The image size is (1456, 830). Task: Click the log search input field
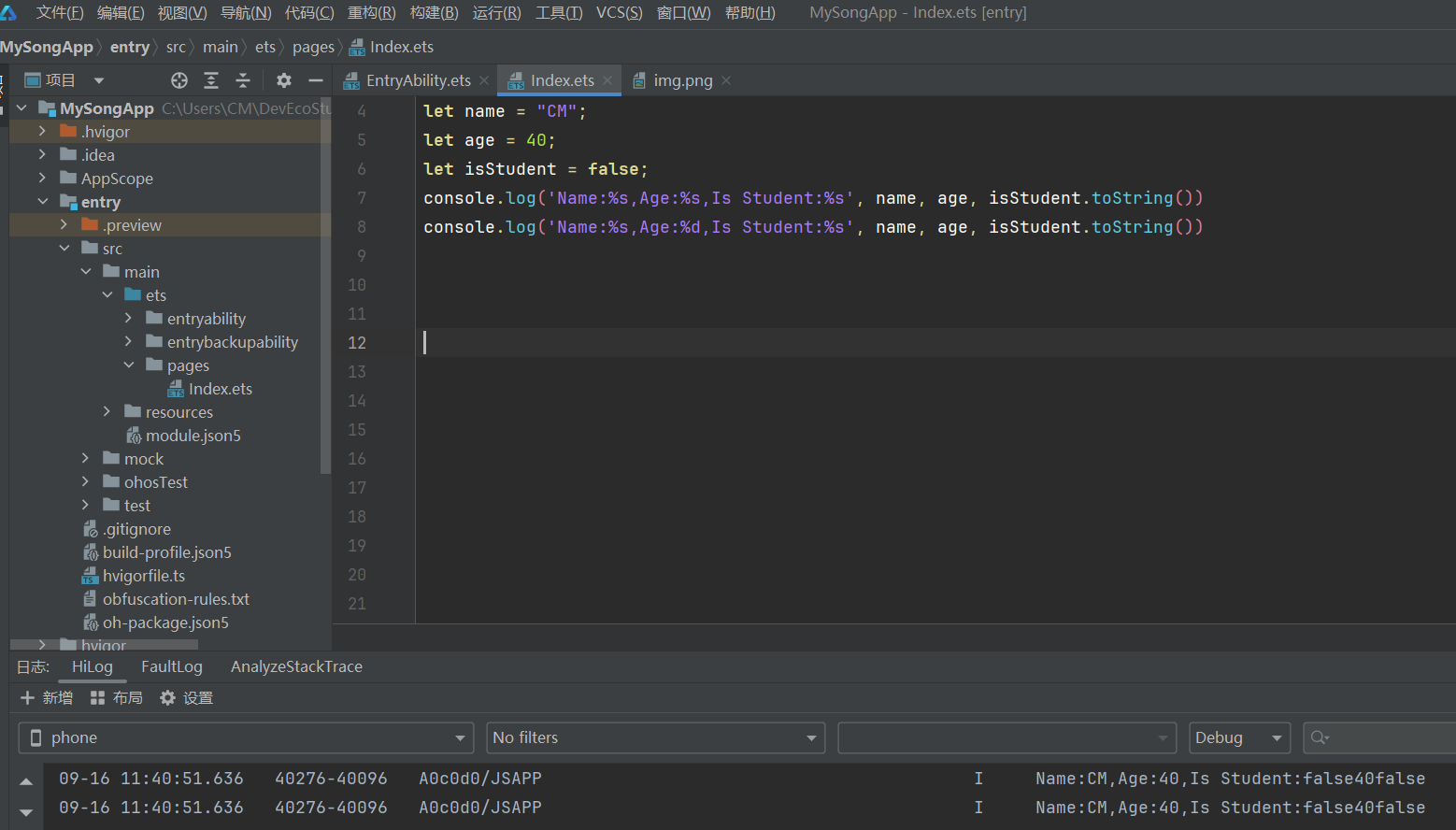[1379, 737]
